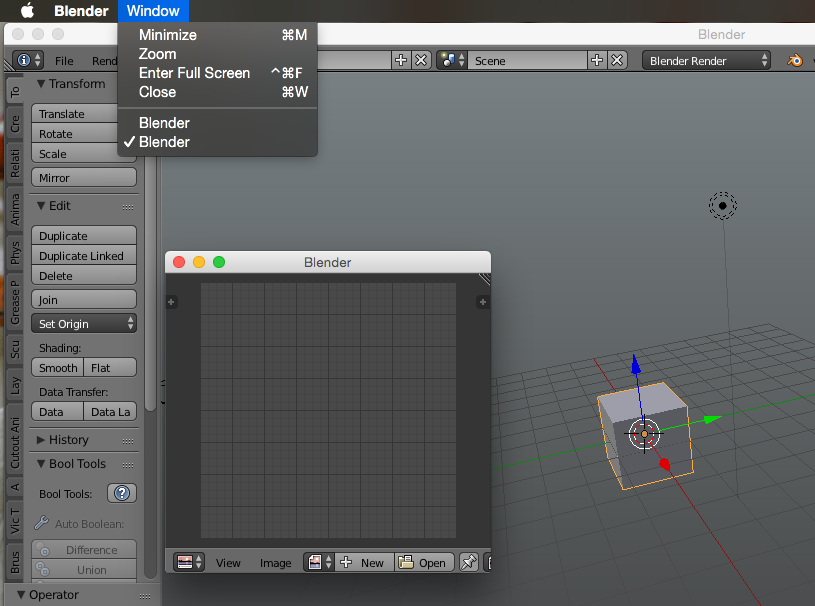Select the checked Blender window entry
Image resolution: width=815 pixels, height=606 pixels.
tap(217, 142)
